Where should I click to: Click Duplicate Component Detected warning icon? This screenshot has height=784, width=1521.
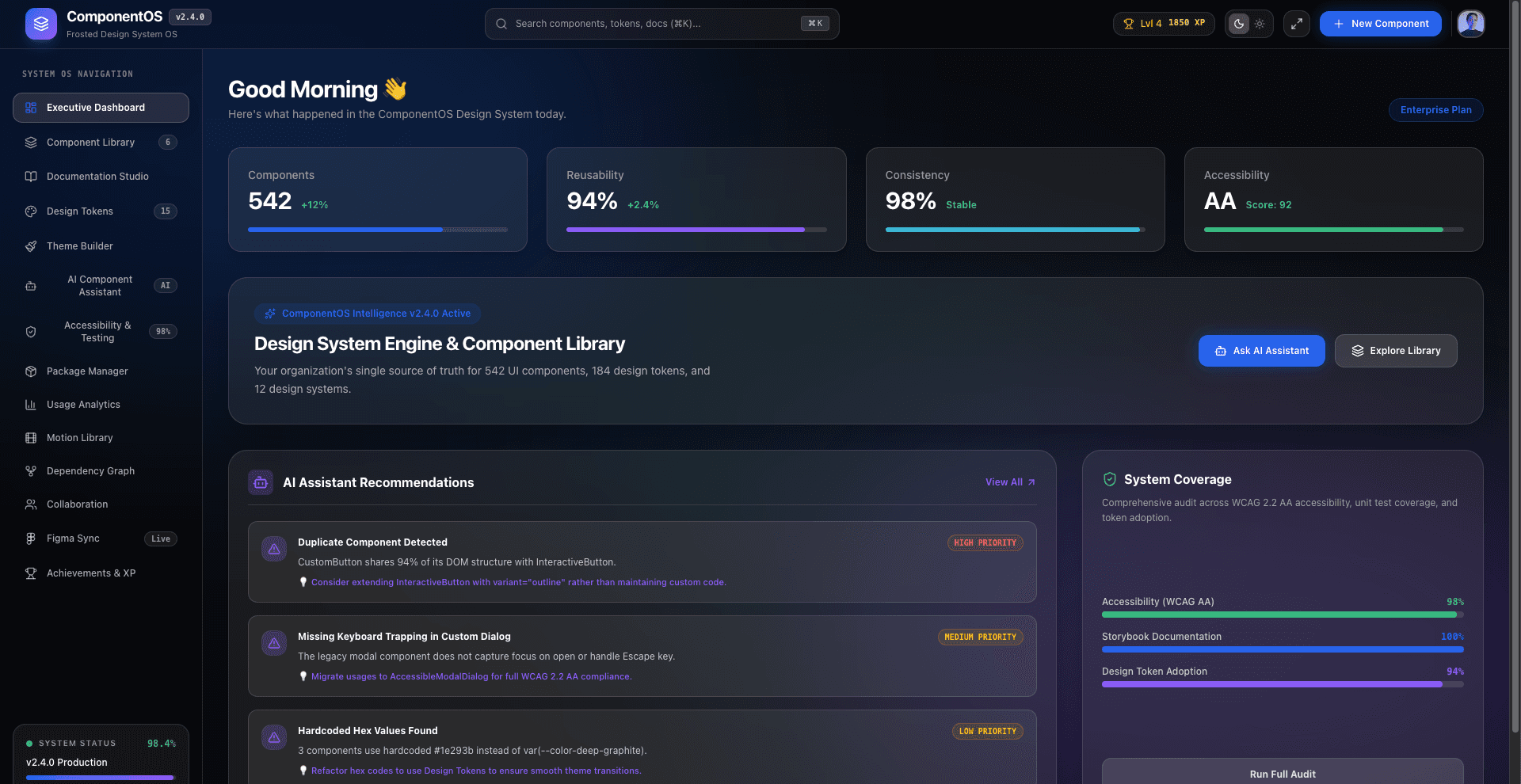click(274, 549)
